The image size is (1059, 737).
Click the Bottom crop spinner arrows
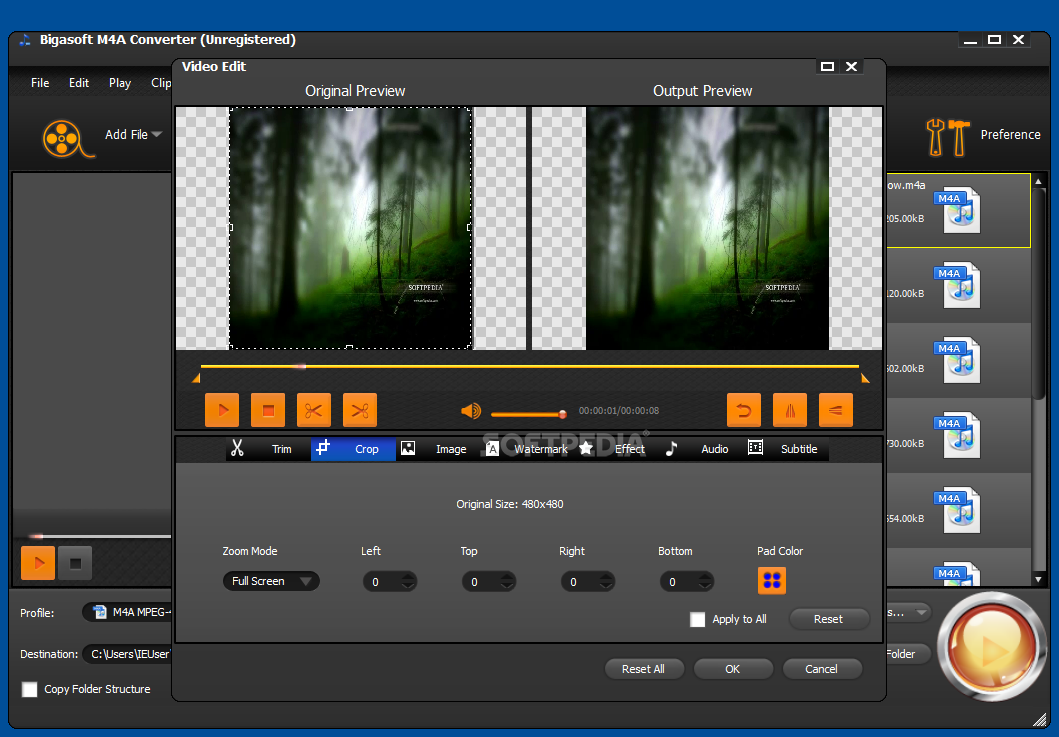point(705,582)
